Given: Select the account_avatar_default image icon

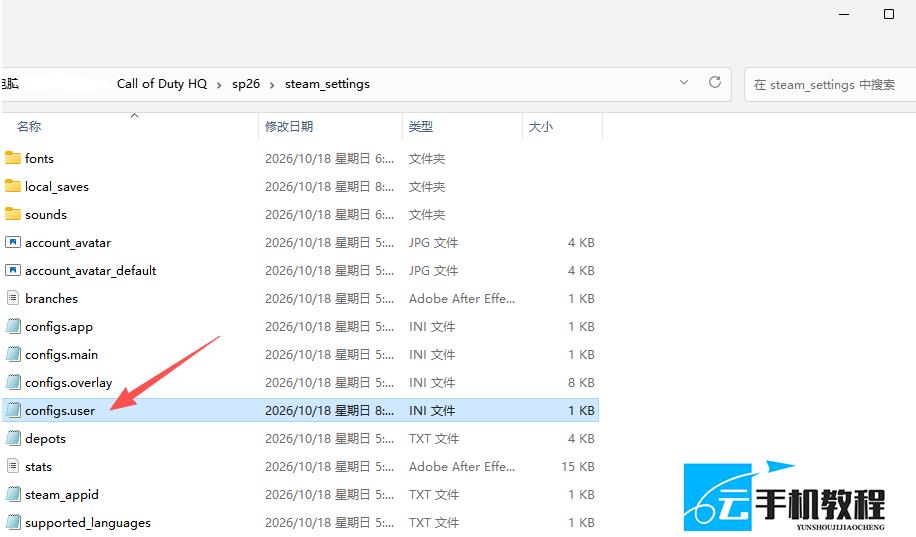Looking at the screenshot, I should pos(13,270).
